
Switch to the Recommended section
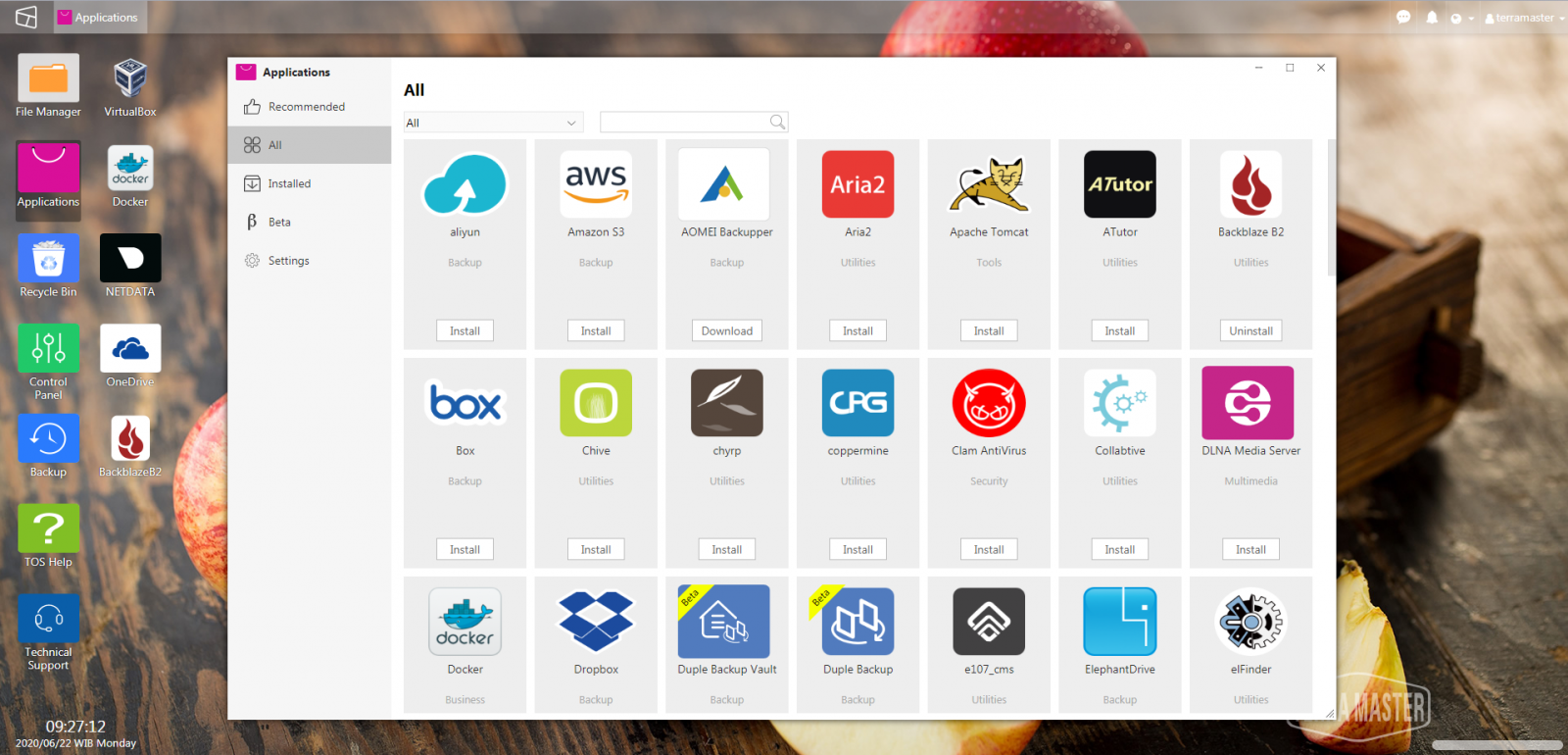tap(306, 107)
